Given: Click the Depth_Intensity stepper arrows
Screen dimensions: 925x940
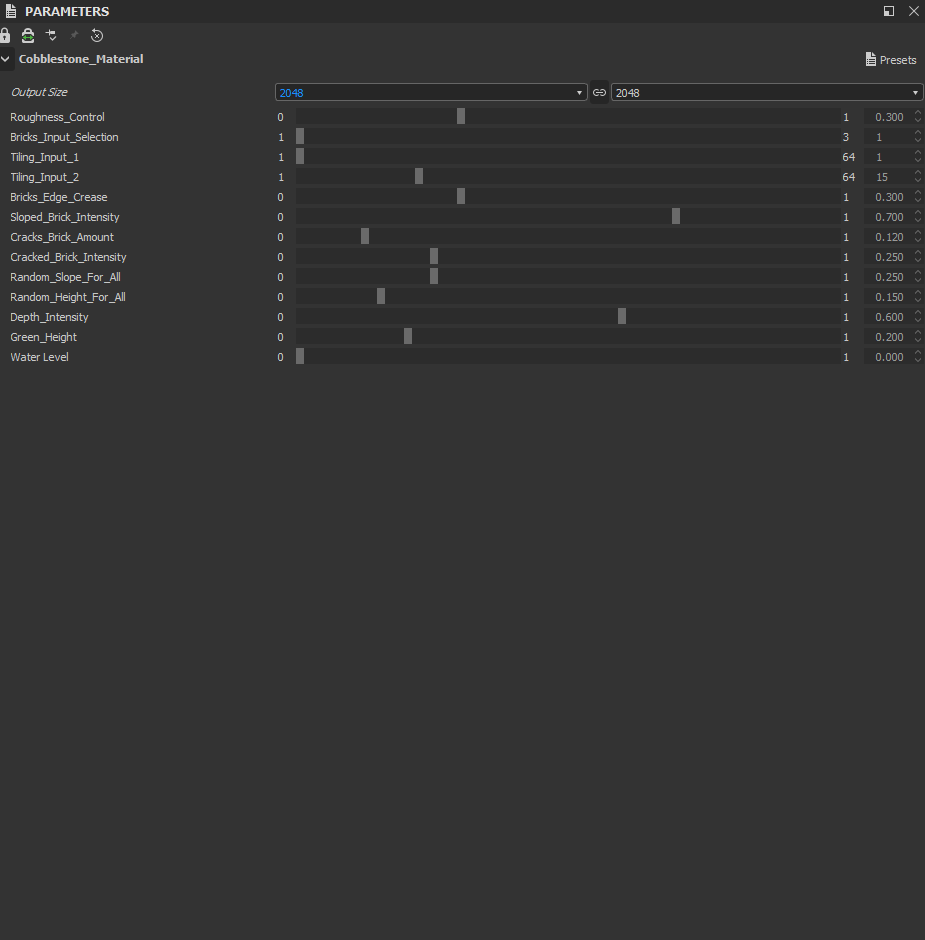Looking at the screenshot, I should pyautogui.click(x=918, y=317).
